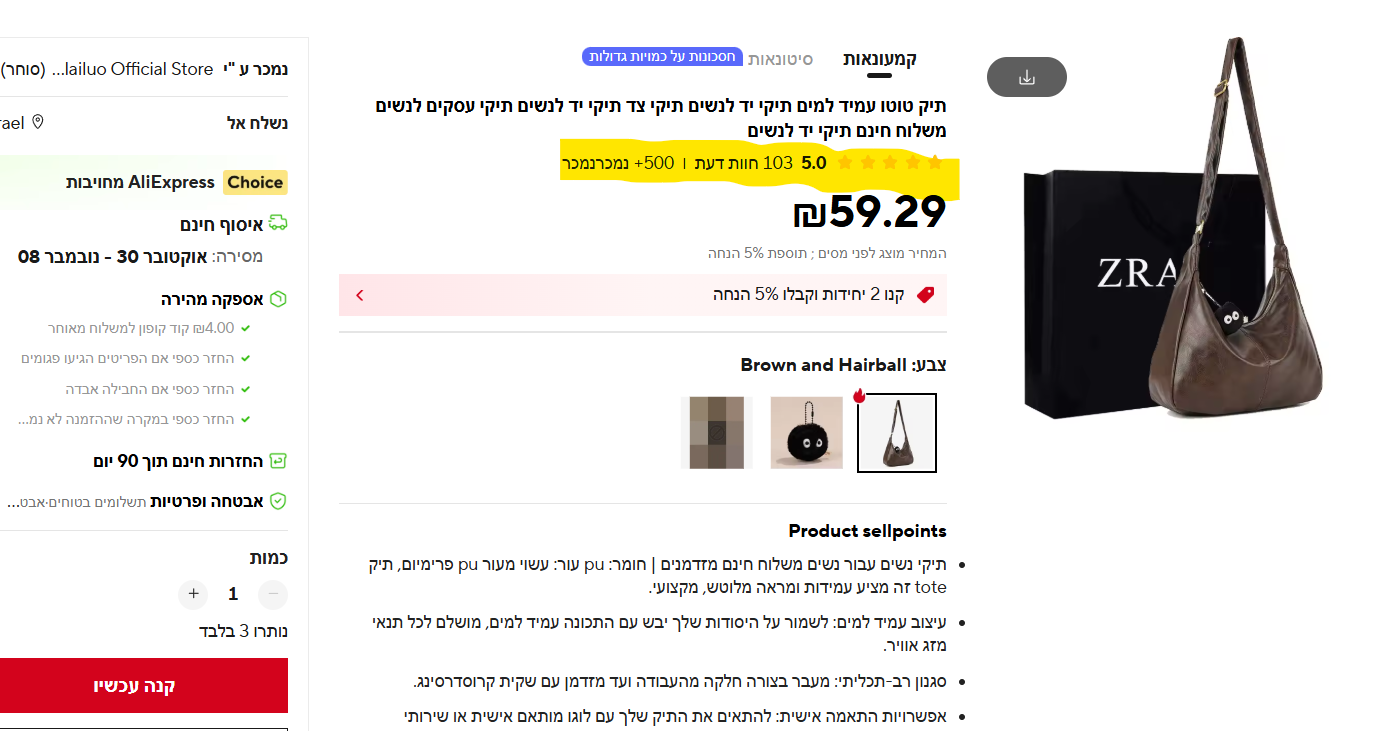
Task: Click the קנה עכשיו buy now button
Action: pyautogui.click(x=135, y=686)
